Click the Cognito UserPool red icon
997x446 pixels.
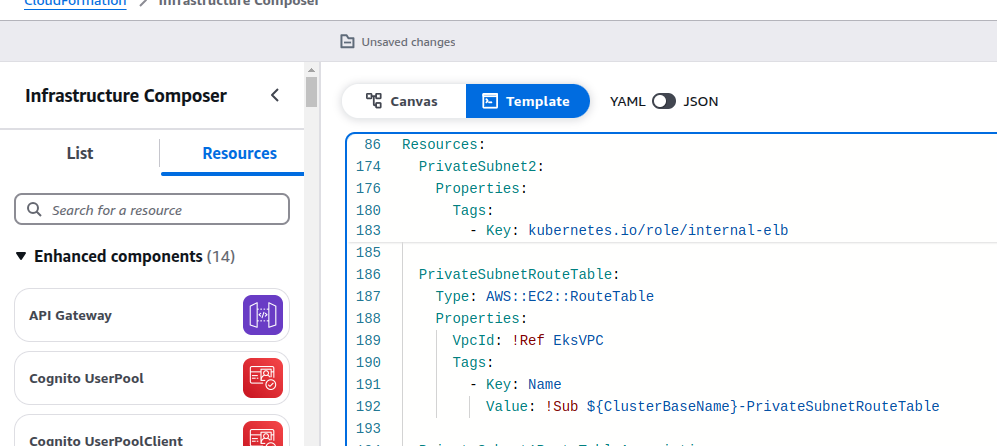click(x=263, y=379)
